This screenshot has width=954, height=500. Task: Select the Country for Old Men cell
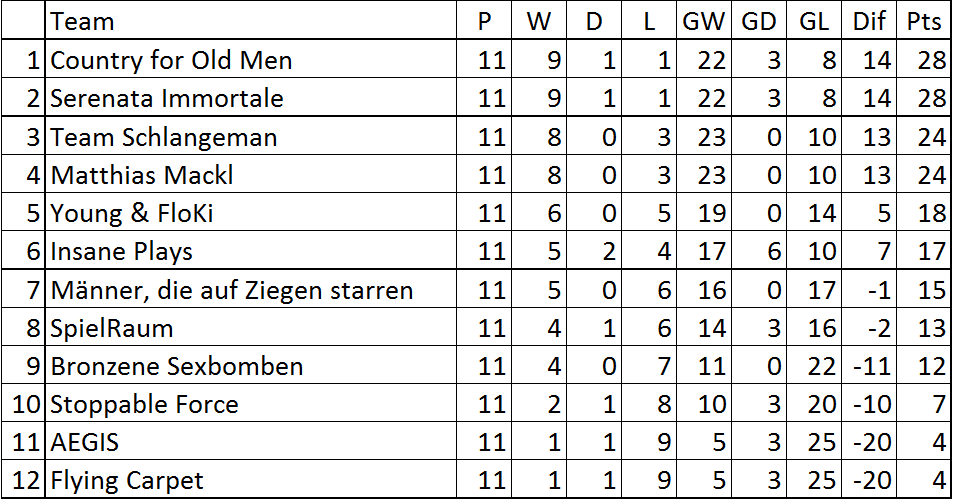click(251, 59)
